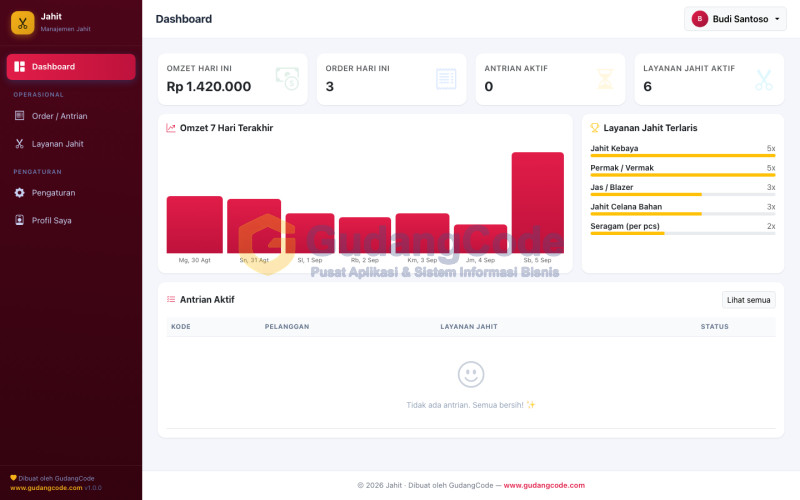Open the Budi Santoso user dropdown
Viewport: 800px width, 500px height.
[x=735, y=19]
